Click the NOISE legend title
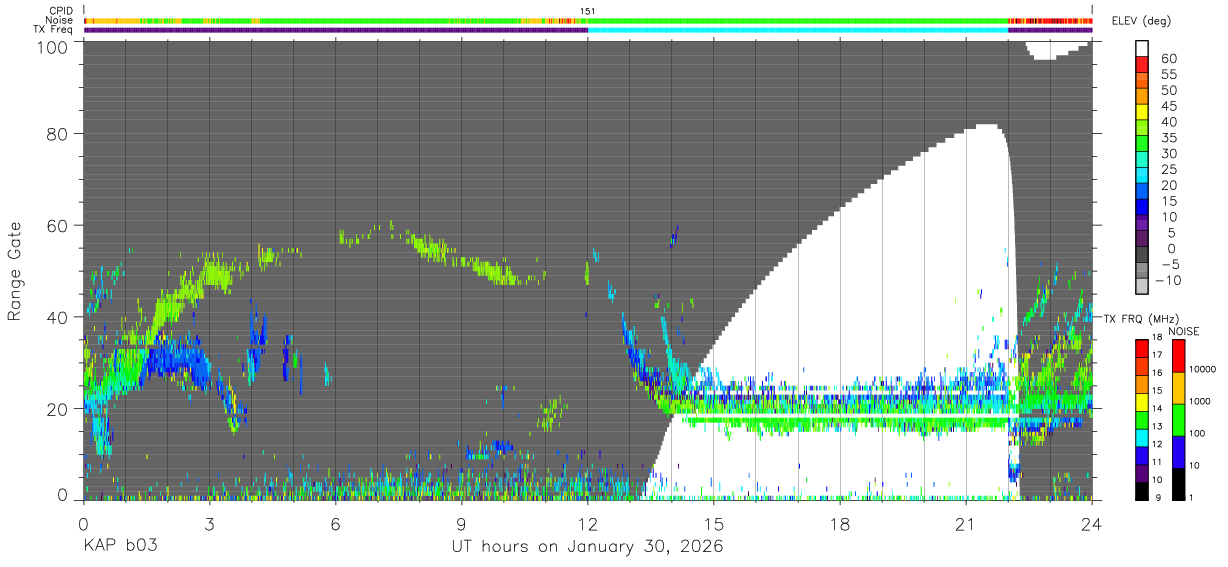Image resolution: width=1228 pixels, height=567 pixels. click(x=1184, y=331)
